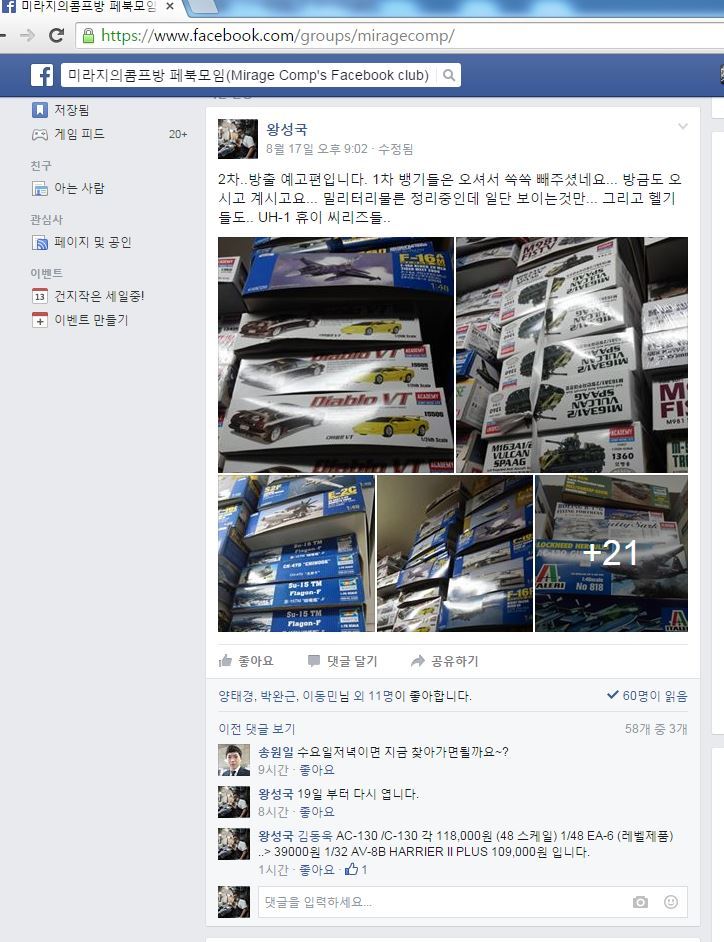Close the browser tab

[x=170, y=7]
